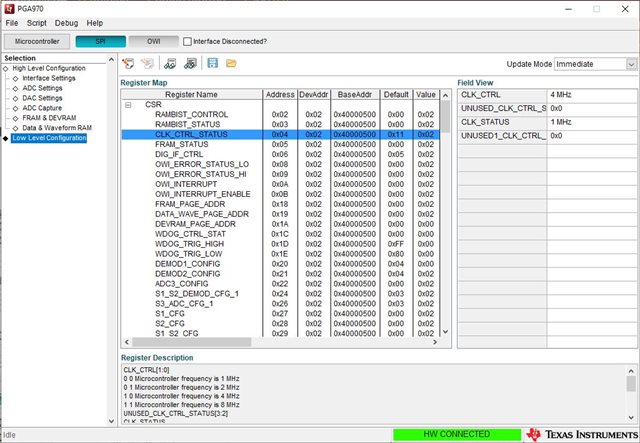Click the HW CONNECTED status indicator
The width and height of the screenshot is (640, 443).
coord(457,434)
